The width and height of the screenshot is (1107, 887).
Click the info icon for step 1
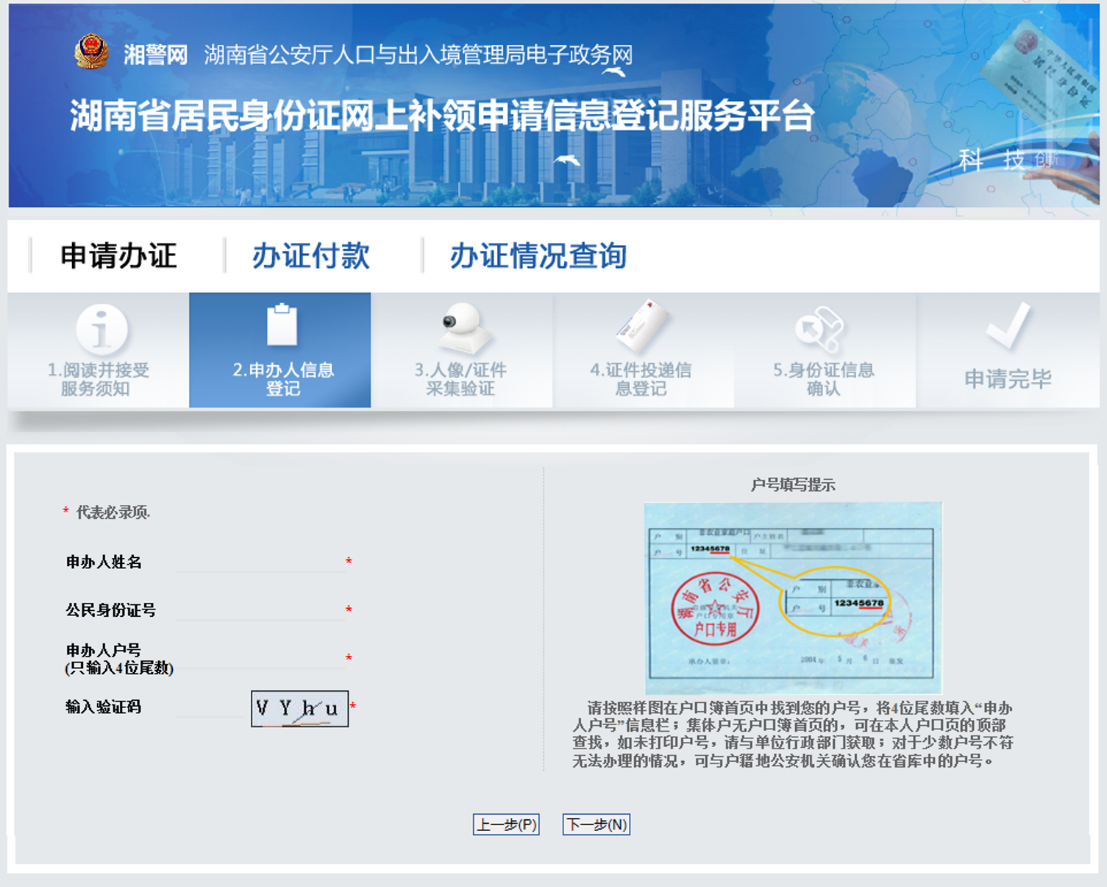[x=101, y=328]
